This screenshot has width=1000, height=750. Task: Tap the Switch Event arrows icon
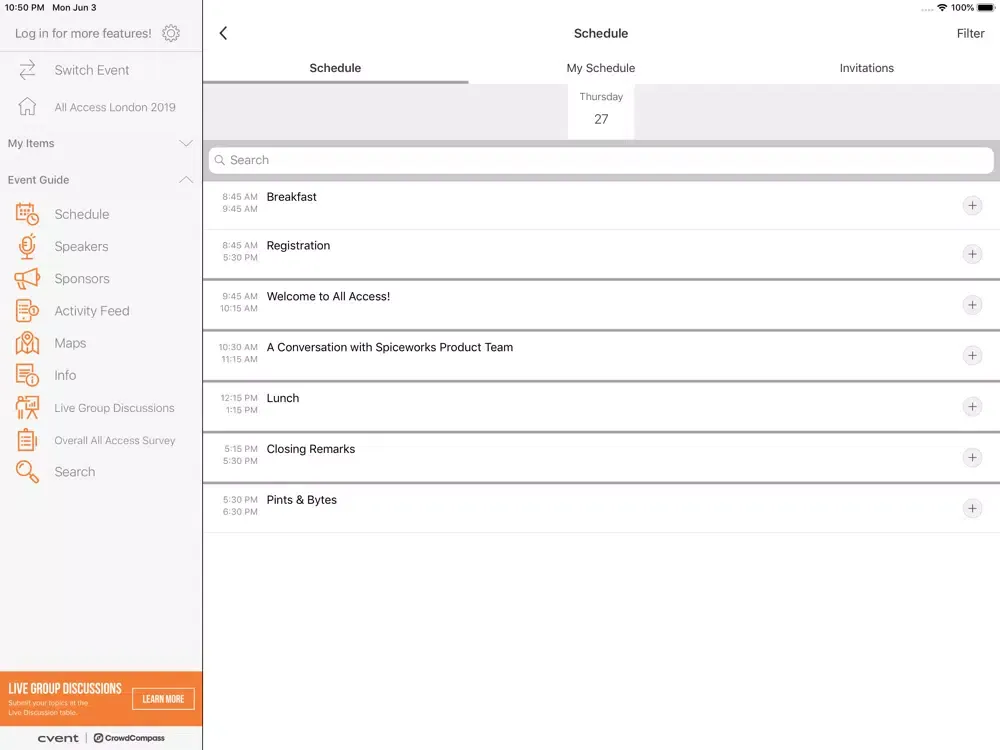pyautogui.click(x=27, y=70)
